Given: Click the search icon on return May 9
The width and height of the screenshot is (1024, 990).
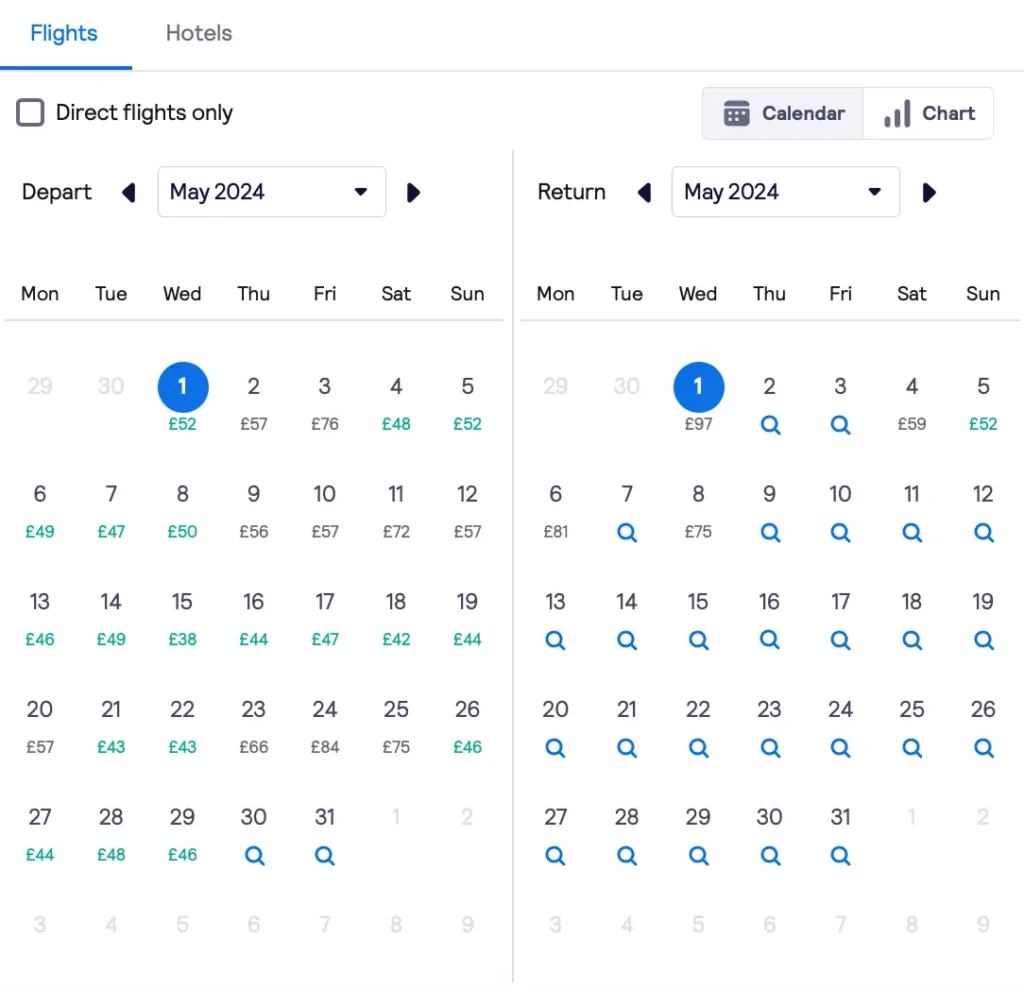Looking at the screenshot, I should pos(770,532).
